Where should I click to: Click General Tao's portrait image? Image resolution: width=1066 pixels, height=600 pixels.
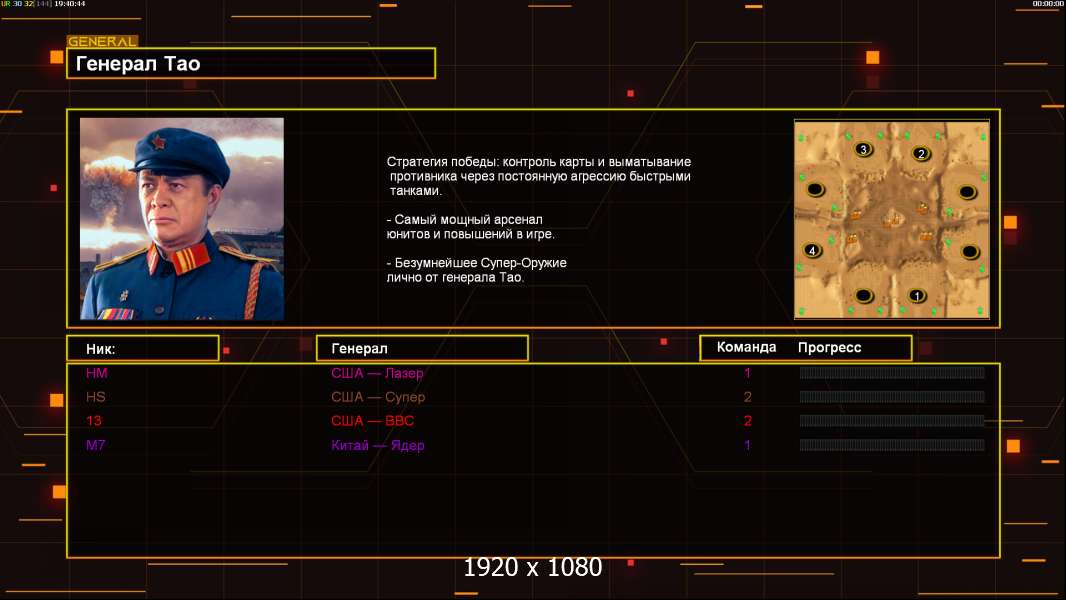(x=182, y=219)
